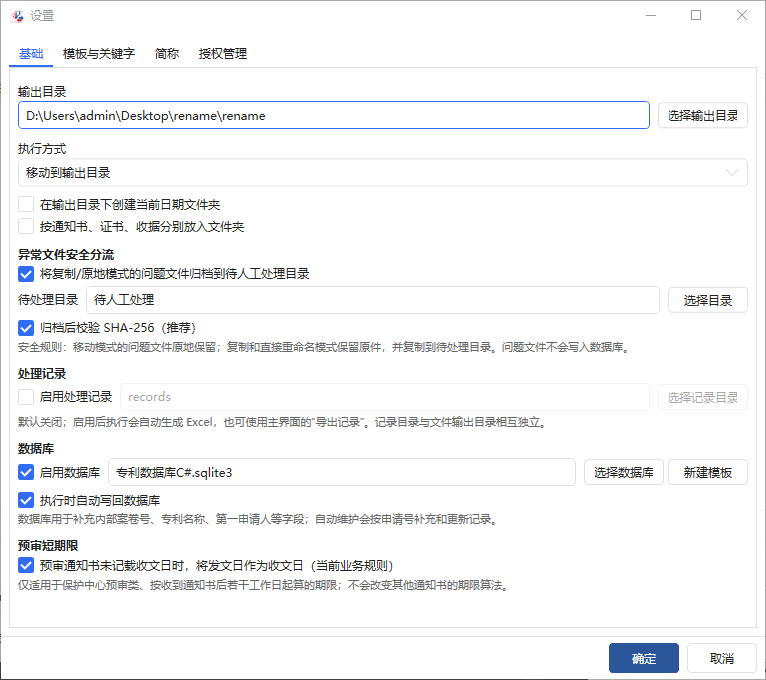
Task: Close the 设置 window
Action: [x=742, y=16]
